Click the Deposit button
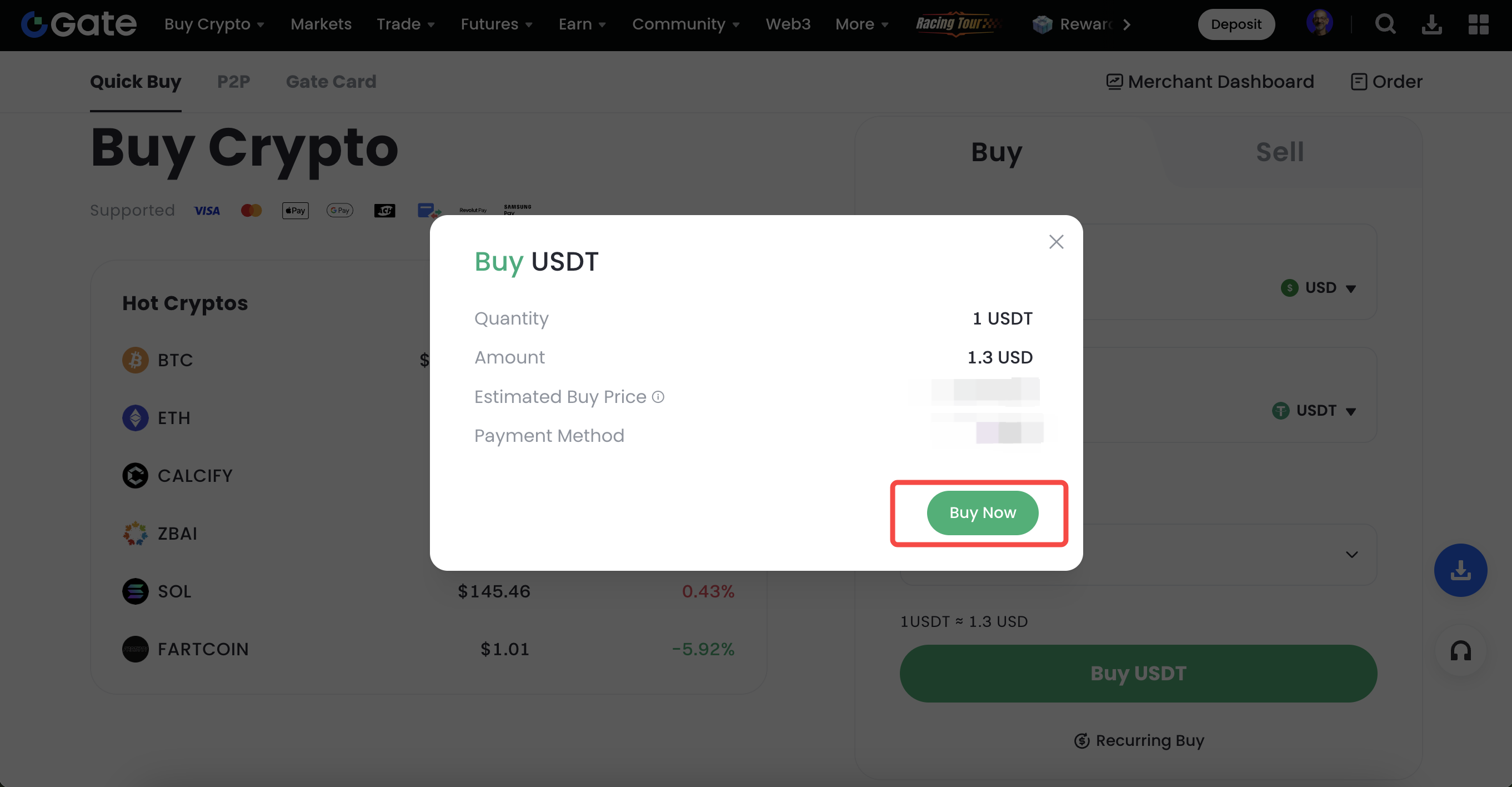Image resolution: width=1512 pixels, height=787 pixels. tap(1235, 24)
